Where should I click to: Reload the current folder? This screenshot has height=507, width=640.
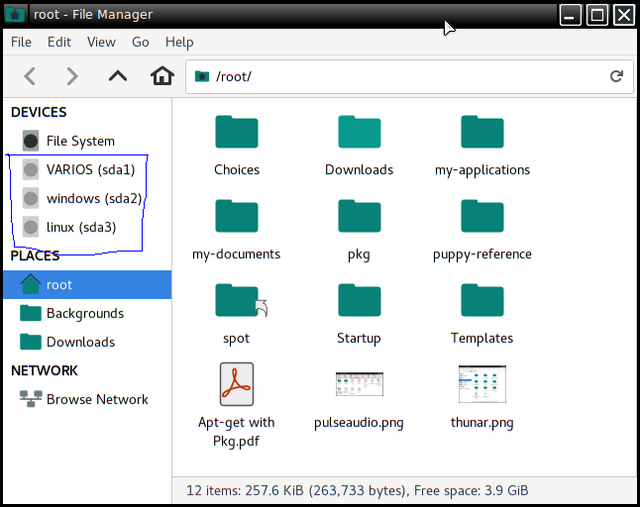[x=616, y=76]
